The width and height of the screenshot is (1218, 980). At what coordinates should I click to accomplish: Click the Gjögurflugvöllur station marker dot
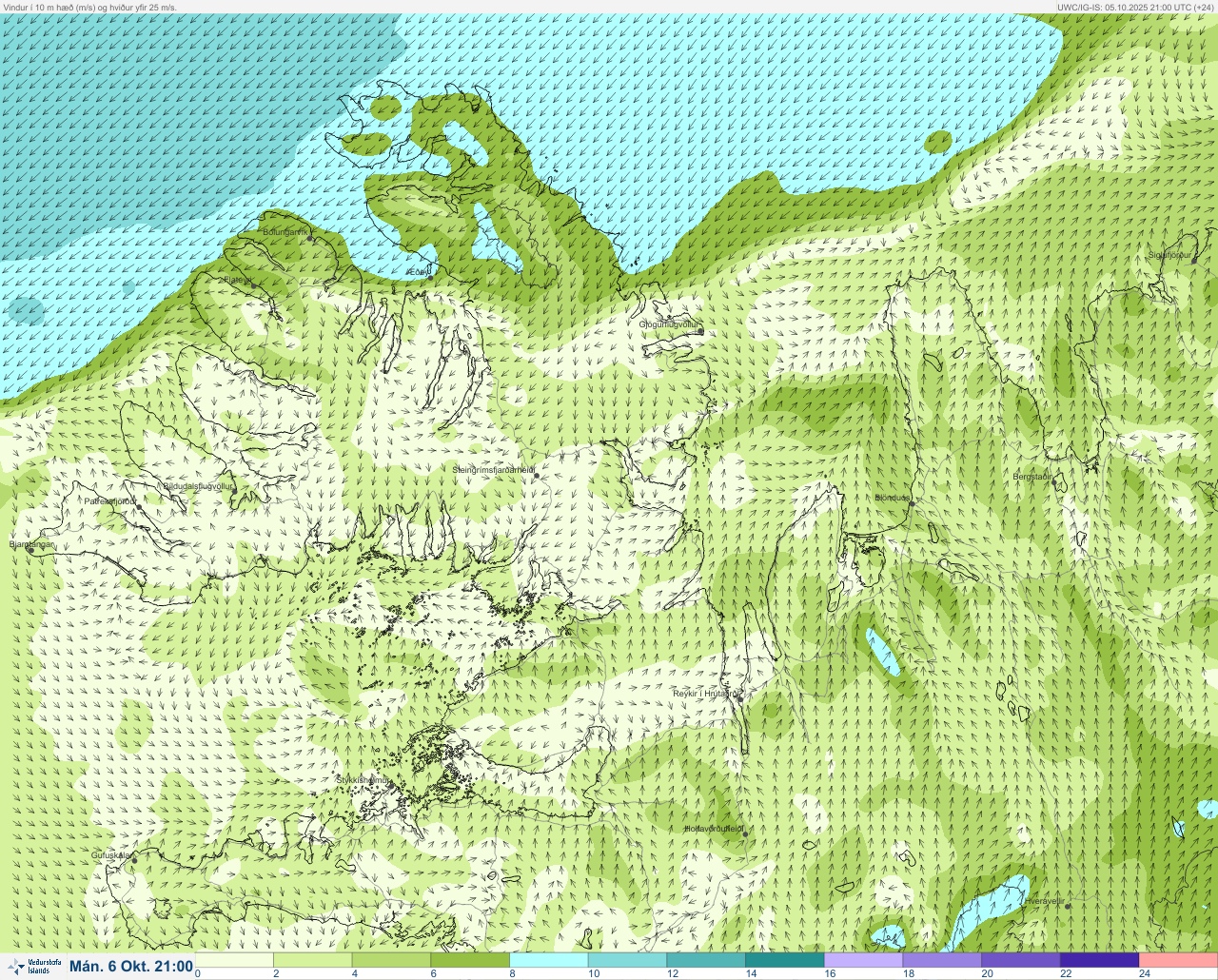[x=700, y=331]
